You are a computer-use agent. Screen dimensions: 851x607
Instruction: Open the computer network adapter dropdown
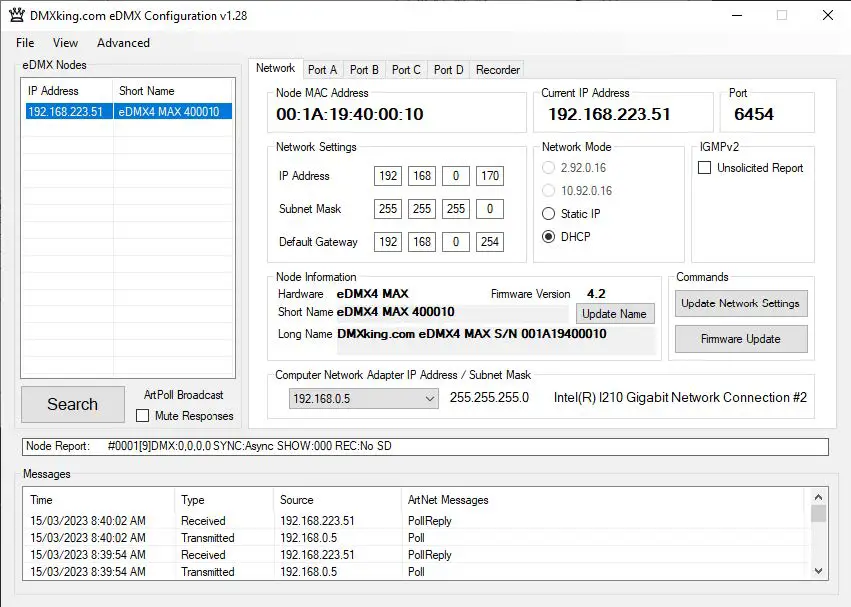(x=430, y=398)
